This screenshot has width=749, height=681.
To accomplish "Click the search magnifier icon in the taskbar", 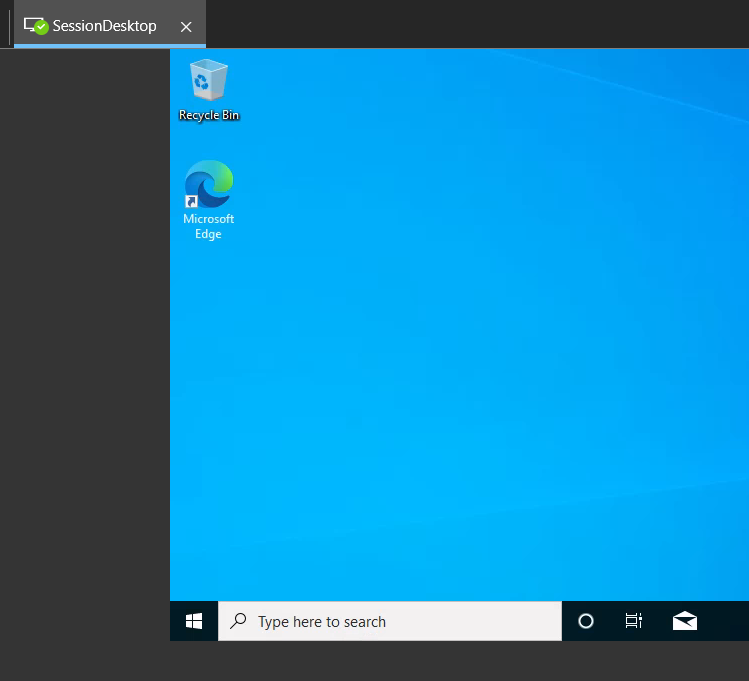I will coord(238,621).
